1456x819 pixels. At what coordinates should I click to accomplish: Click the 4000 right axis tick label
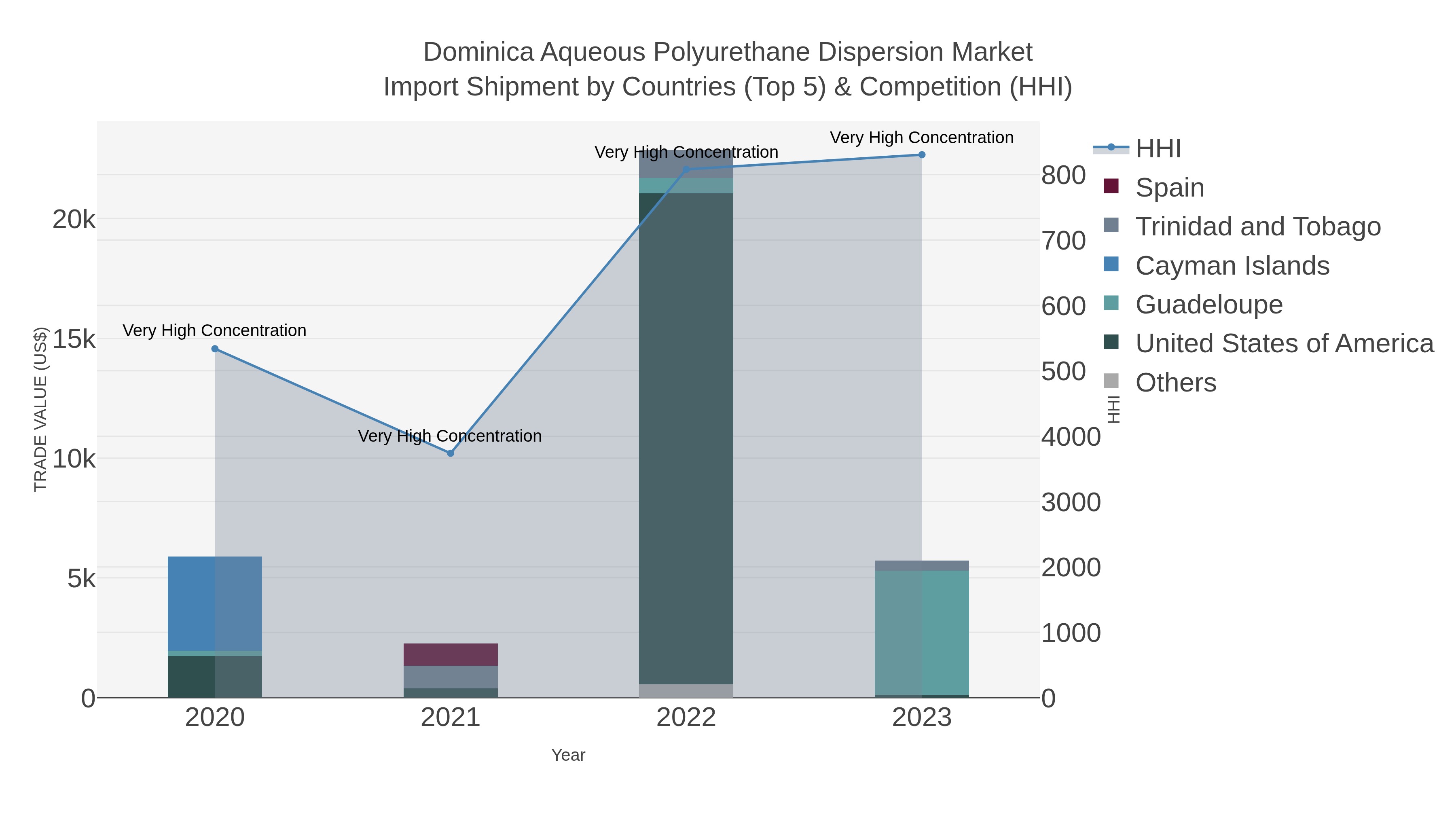[x=1071, y=437]
